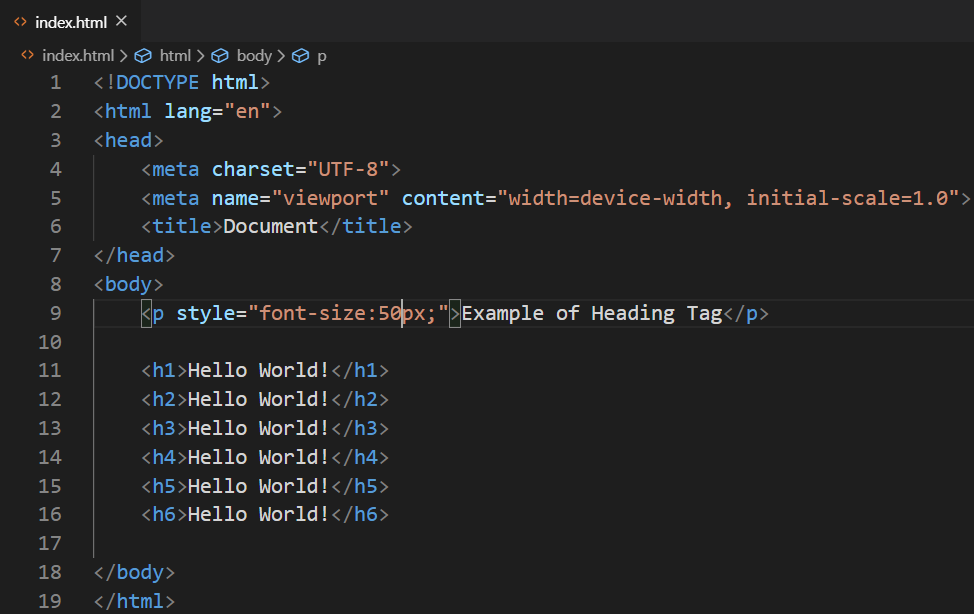The height and width of the screenshot is (614, 974).
Task: Click the HTML file icon in the tab
Action: coord(21,21)
